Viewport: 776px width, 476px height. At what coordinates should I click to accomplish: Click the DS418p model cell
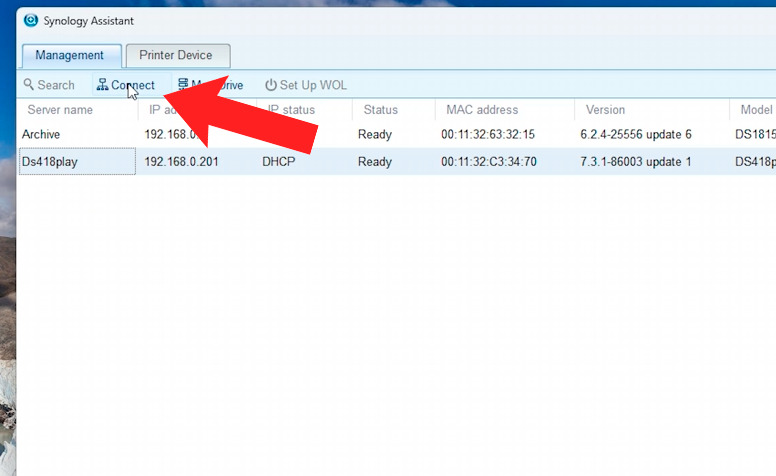[x=755, y=162]
